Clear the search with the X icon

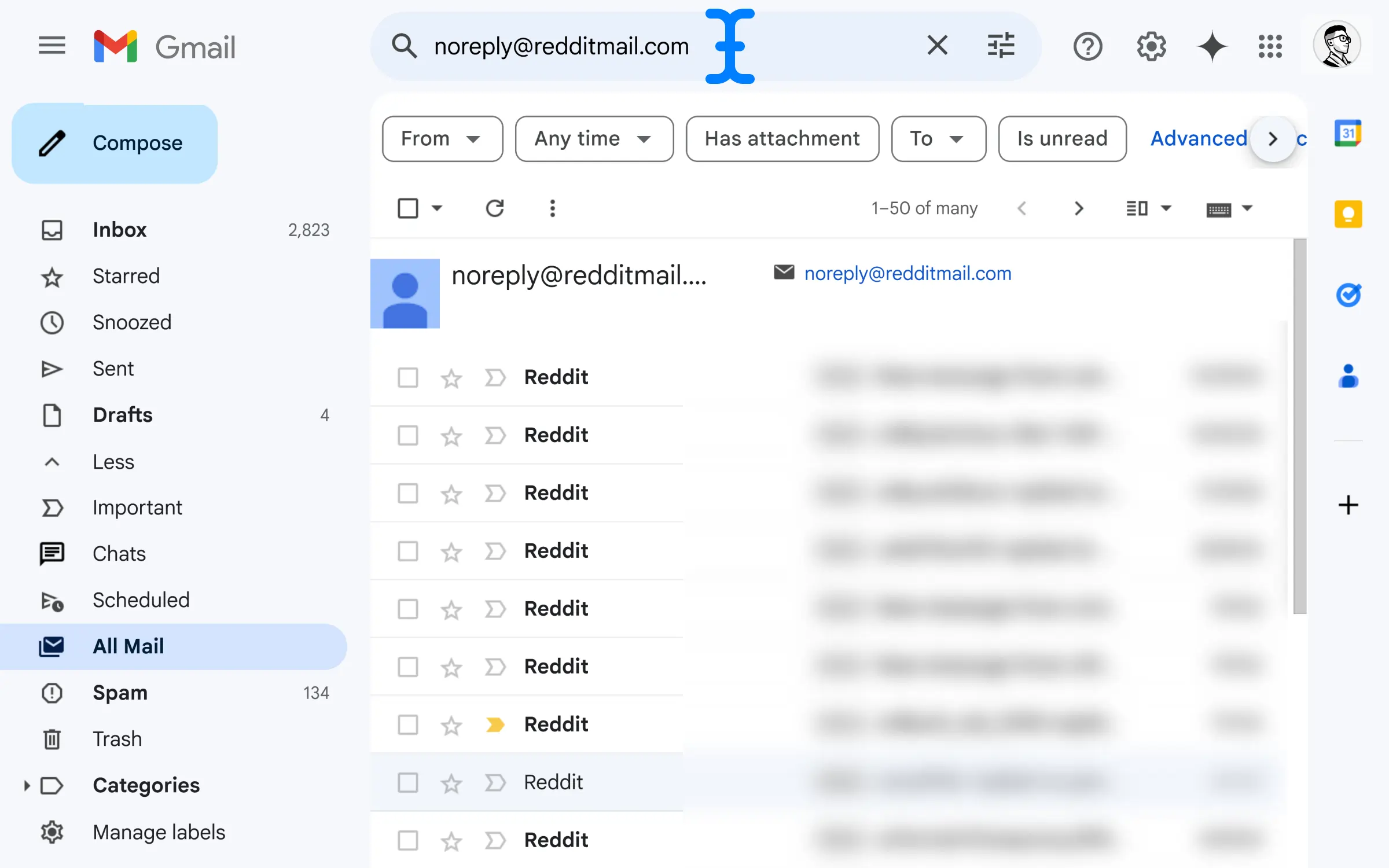(938, 45)
